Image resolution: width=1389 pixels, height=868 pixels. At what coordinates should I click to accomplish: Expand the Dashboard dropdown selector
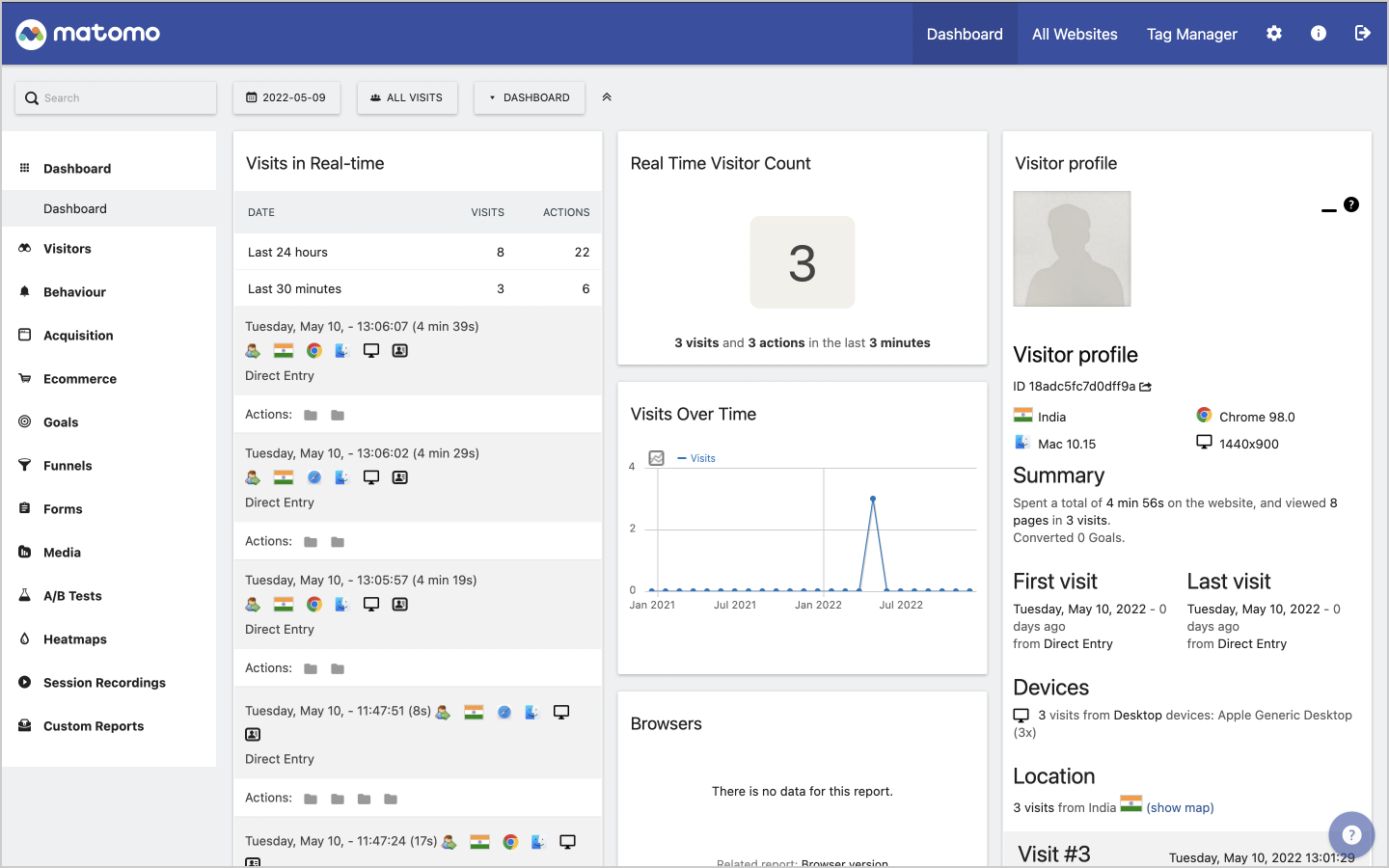coord(530,97)
